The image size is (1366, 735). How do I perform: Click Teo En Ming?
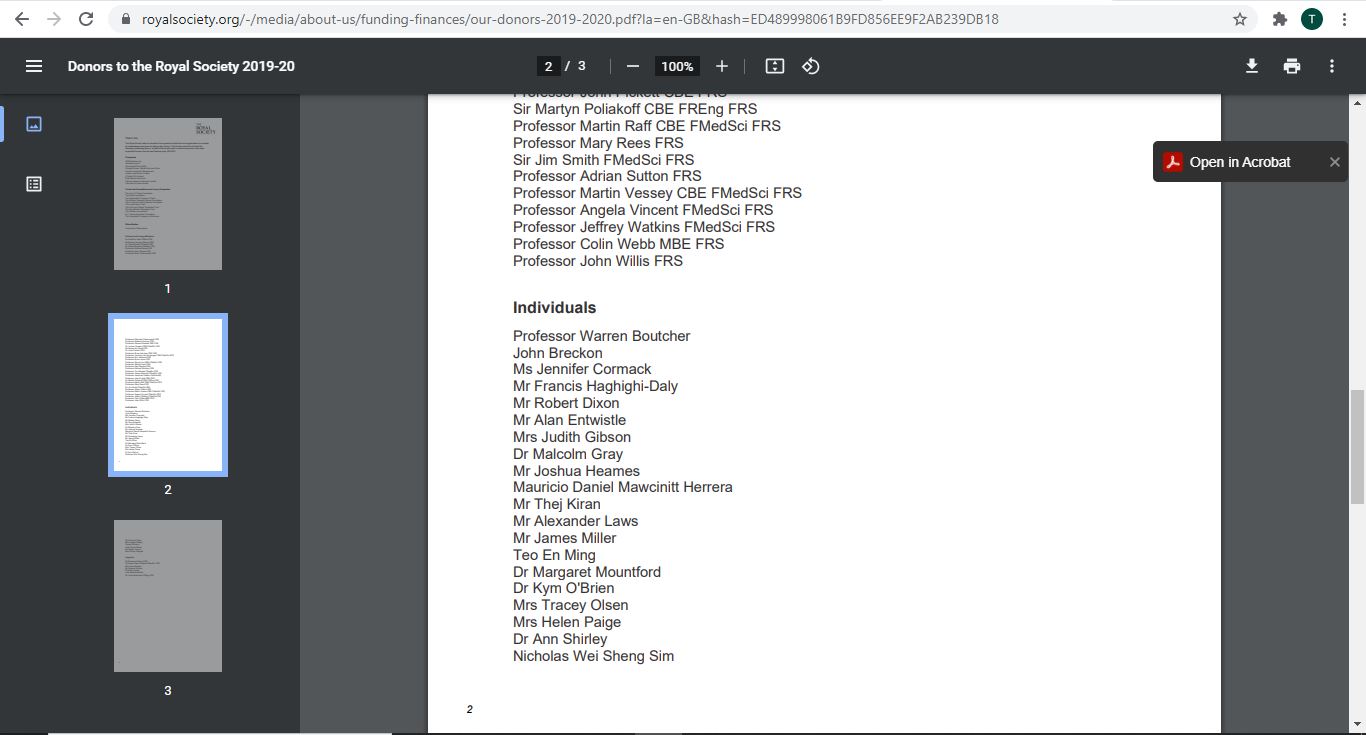tap(554, 555)
